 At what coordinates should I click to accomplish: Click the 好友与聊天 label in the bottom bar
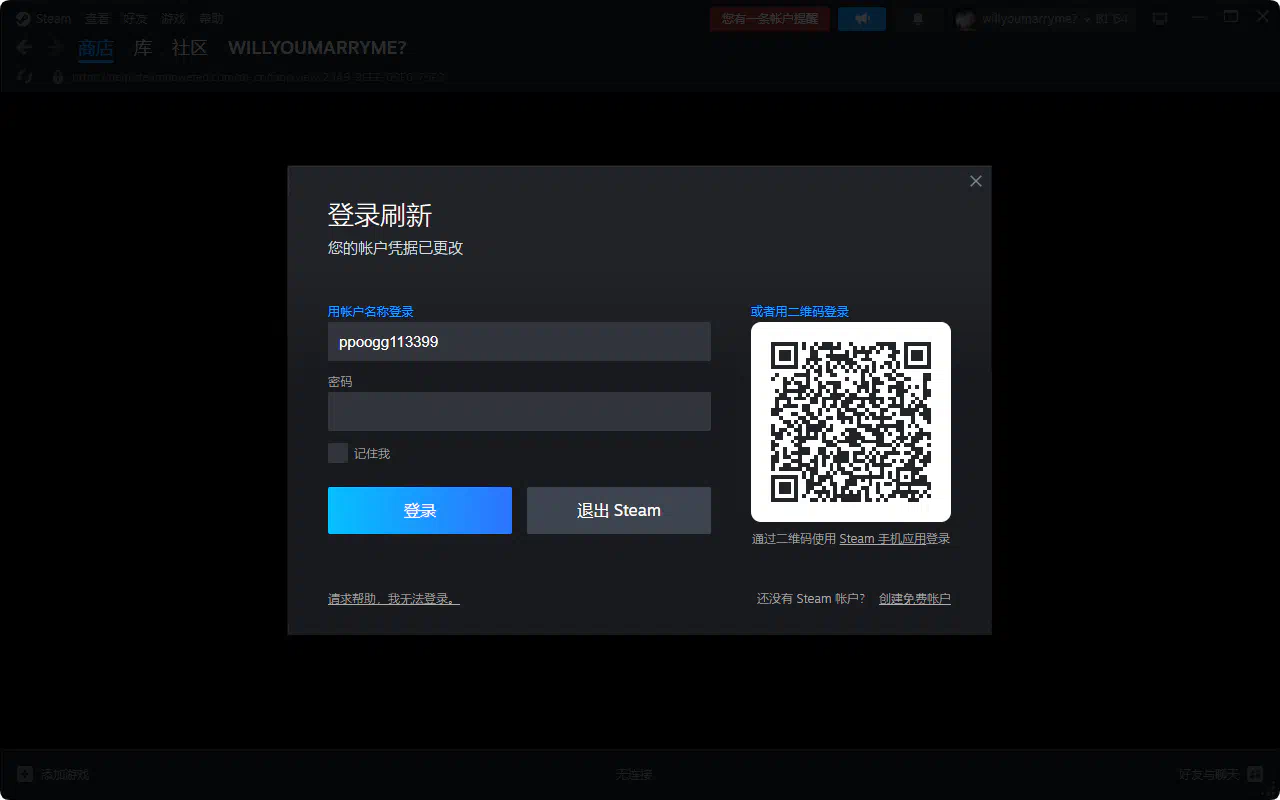coord(1209,774)
